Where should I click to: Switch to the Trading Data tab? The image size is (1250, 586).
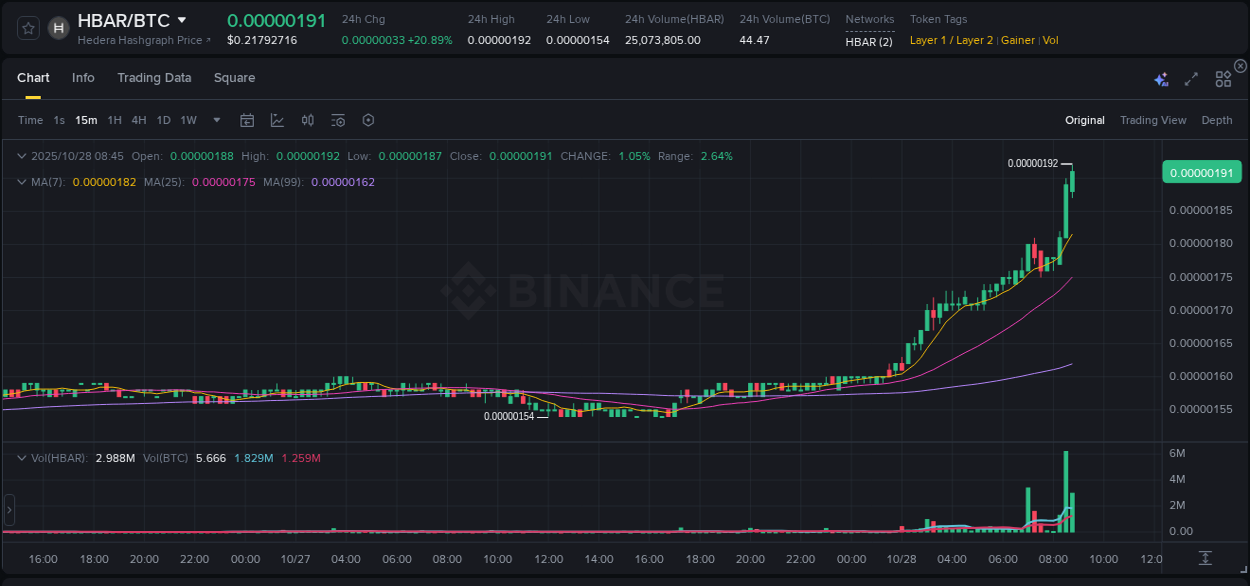pyautogui.click(x=154, y=78)
